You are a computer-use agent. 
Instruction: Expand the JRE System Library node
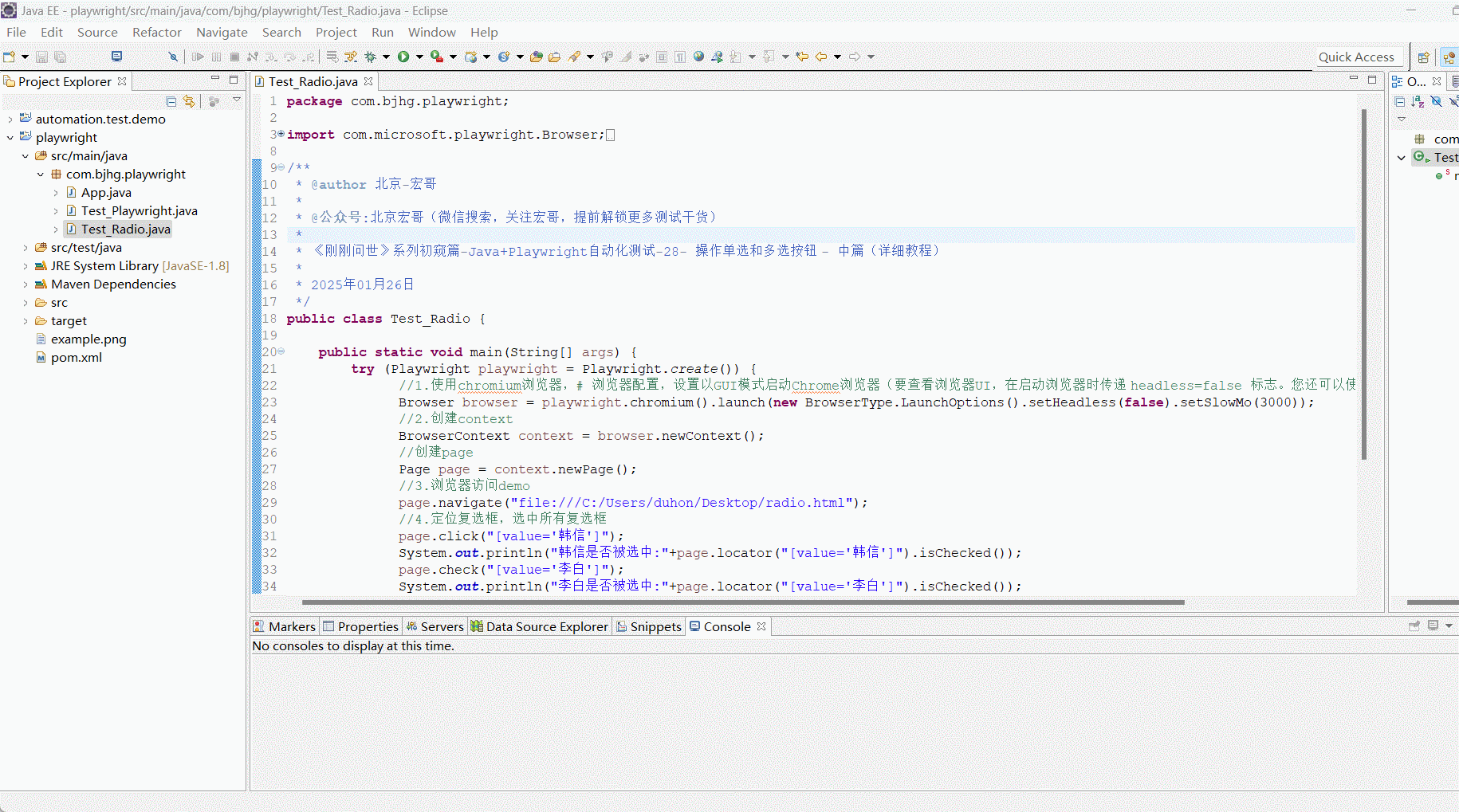pyautogui.click(x=26, y=266)
